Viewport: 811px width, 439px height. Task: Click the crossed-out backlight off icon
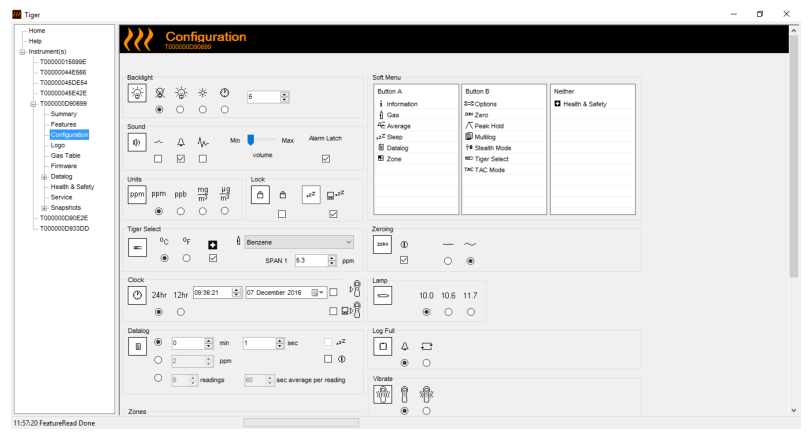pos(160,93)
